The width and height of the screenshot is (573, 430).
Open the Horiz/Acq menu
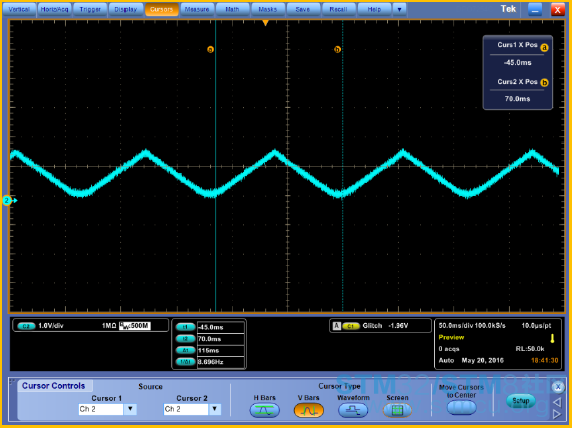[54, 9]
